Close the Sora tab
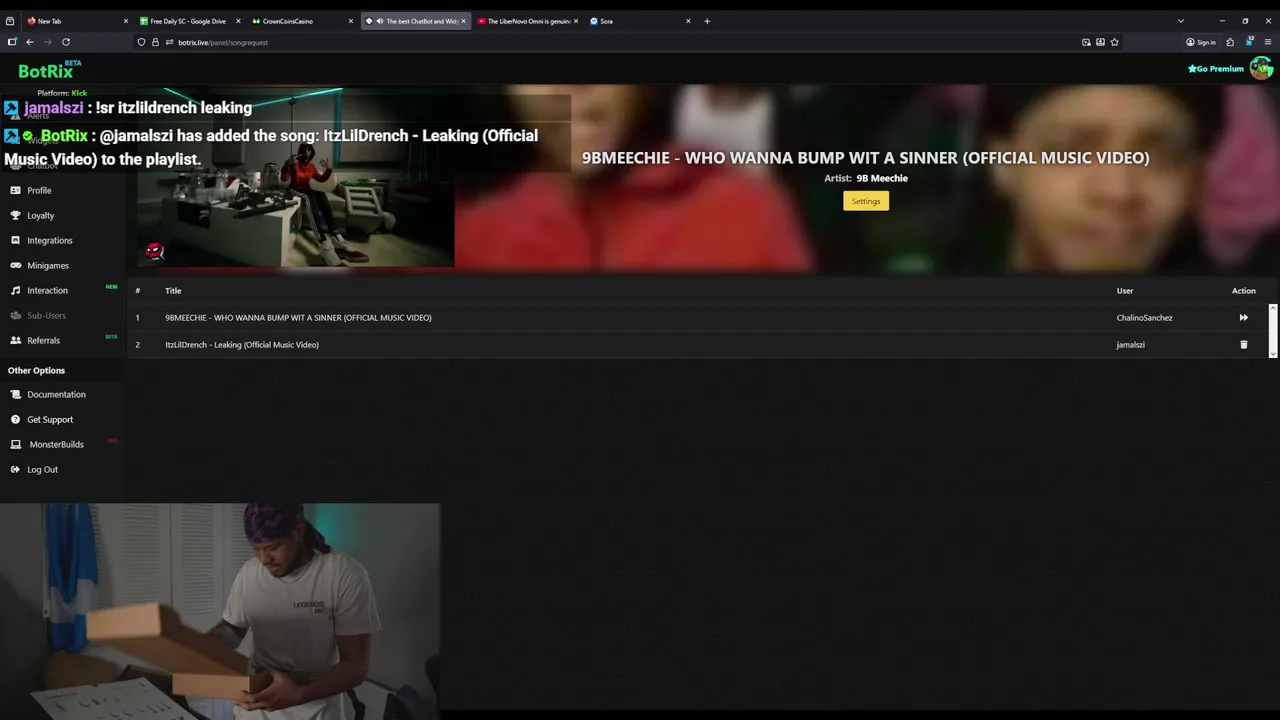 [x=688, y=21]
